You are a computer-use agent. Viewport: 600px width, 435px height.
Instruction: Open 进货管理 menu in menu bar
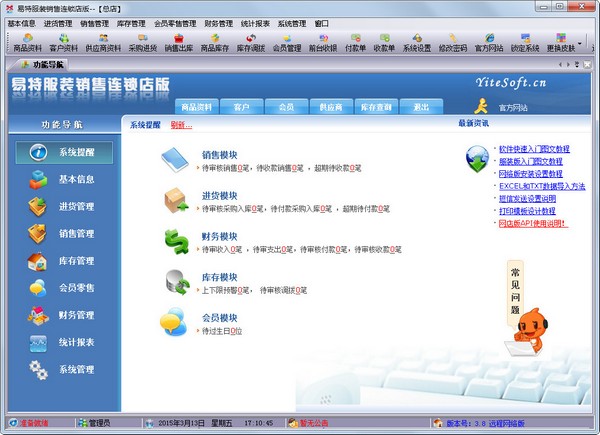pyautogui.click(x=58, y=24)
